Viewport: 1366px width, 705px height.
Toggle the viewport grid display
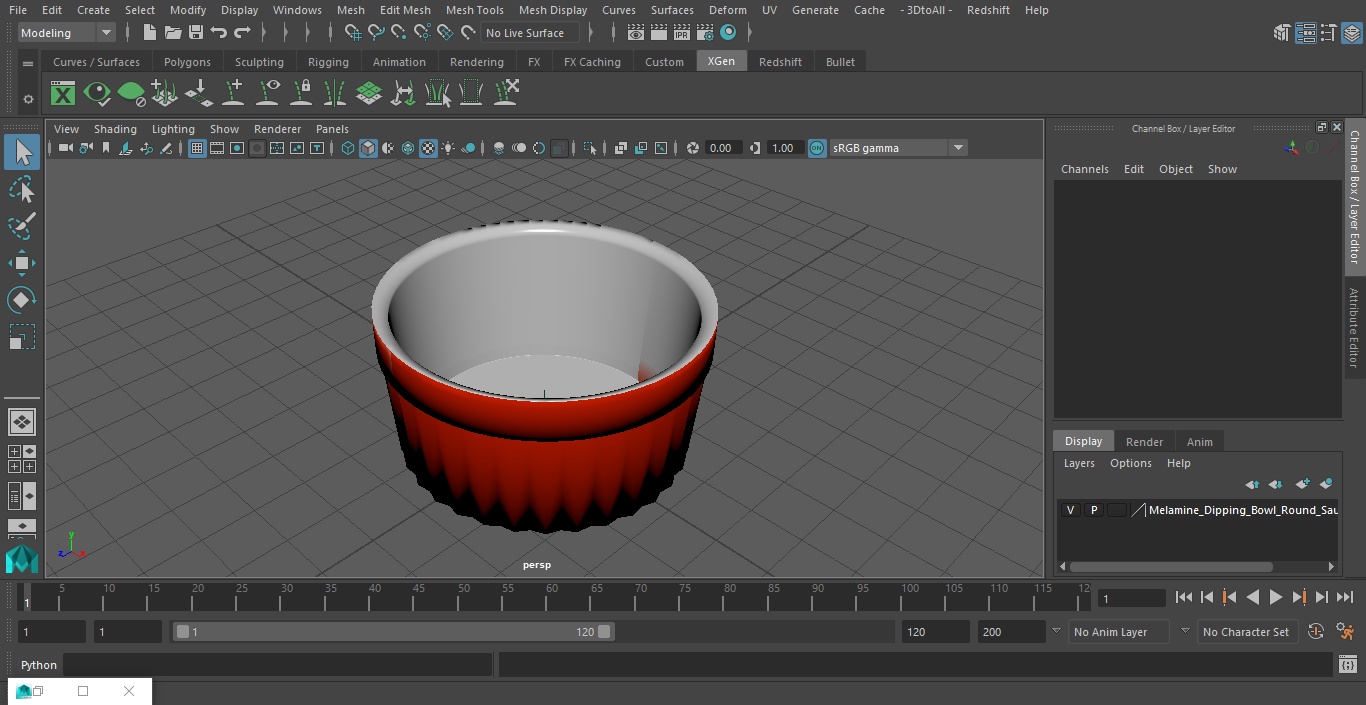pos(197,148)
